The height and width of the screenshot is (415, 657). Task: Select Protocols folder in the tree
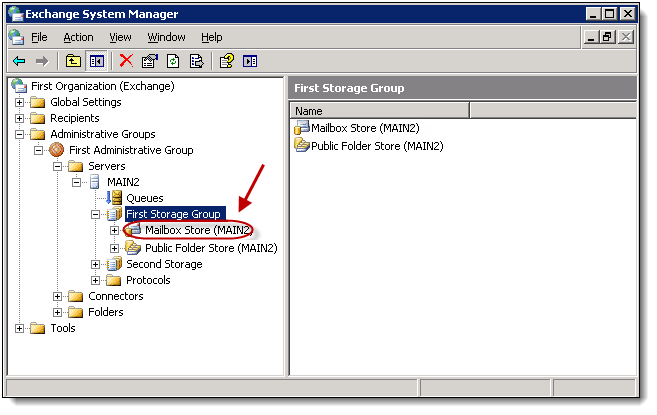pos(148,280)
